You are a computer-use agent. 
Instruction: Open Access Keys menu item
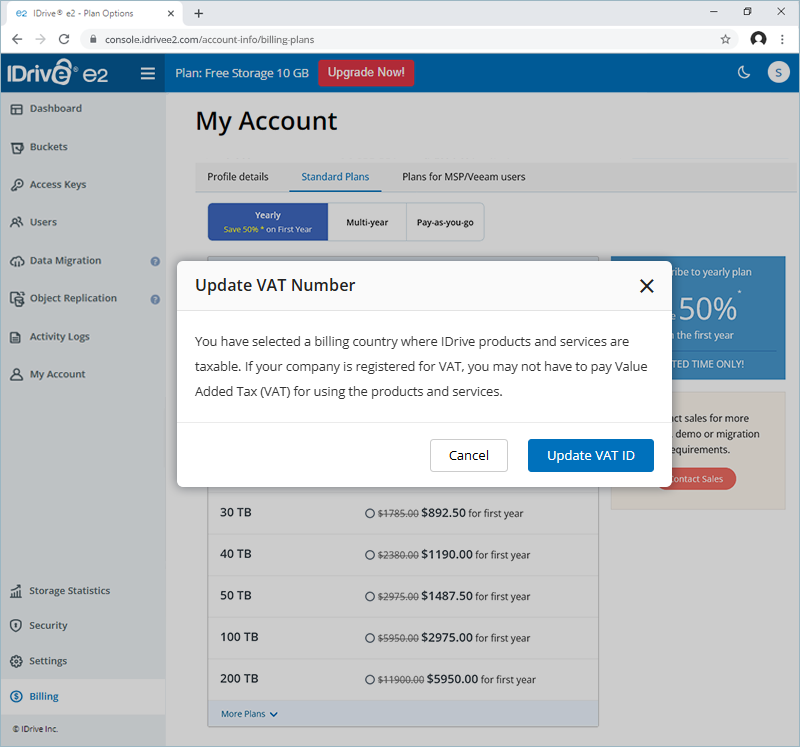tap(58, 185)
